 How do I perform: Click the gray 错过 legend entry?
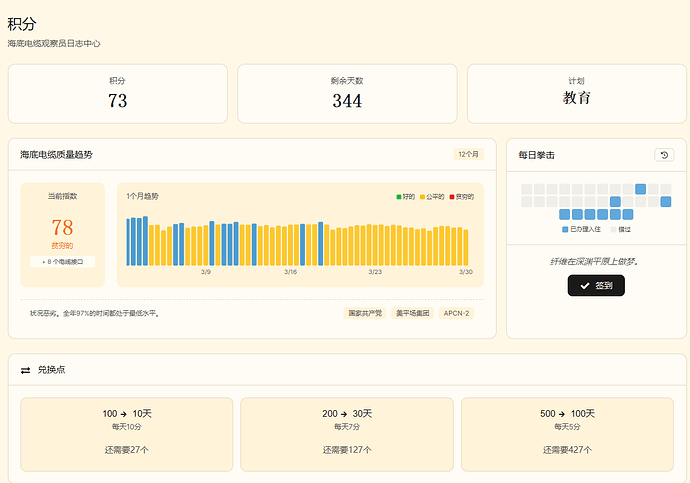(x=620, y=229)
